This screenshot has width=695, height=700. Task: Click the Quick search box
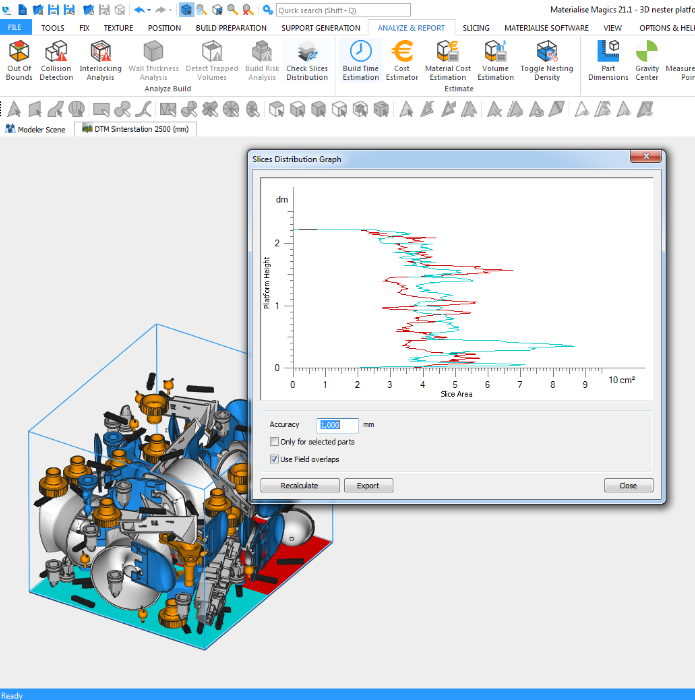click(343, 10)
